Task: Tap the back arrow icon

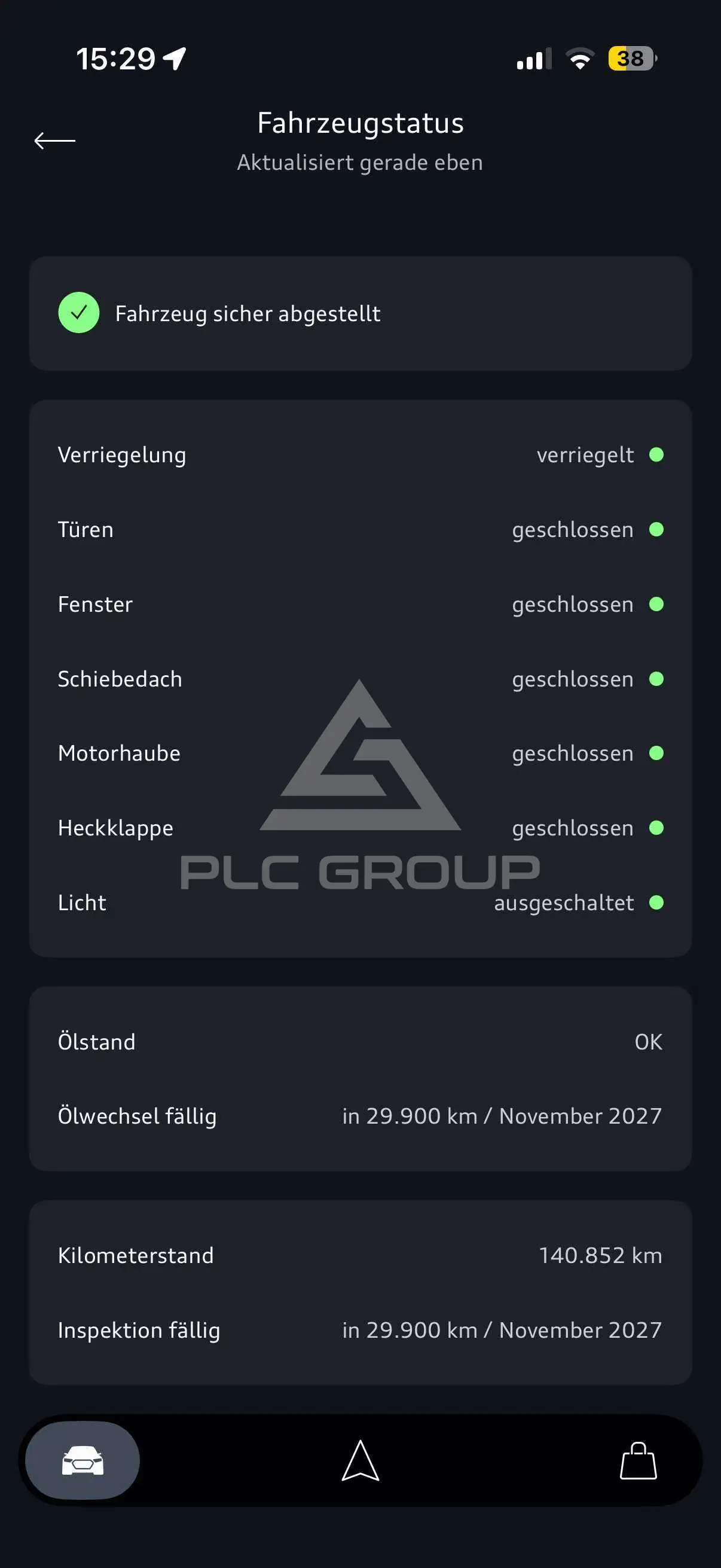Action: point(55,141)
